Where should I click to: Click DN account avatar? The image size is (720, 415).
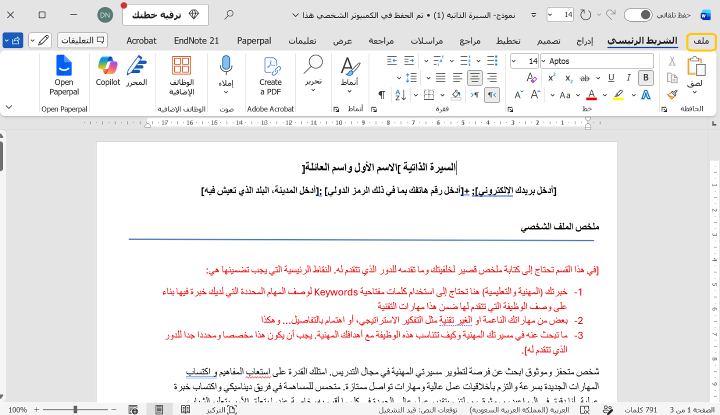[105, 15]
